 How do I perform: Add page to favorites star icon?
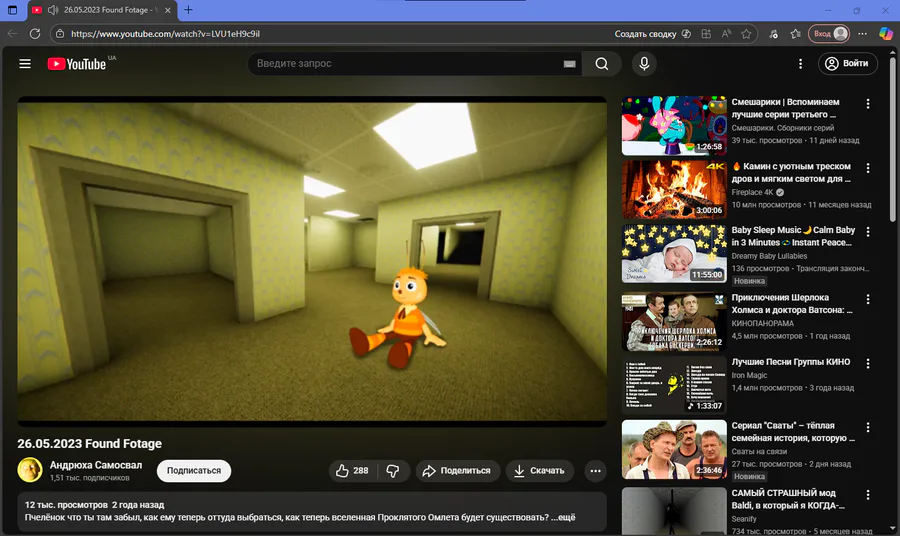[746, 34]
